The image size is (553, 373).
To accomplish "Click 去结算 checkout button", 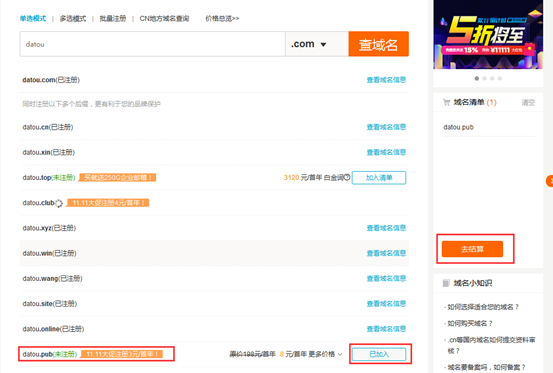I will [x=472, y=249].
